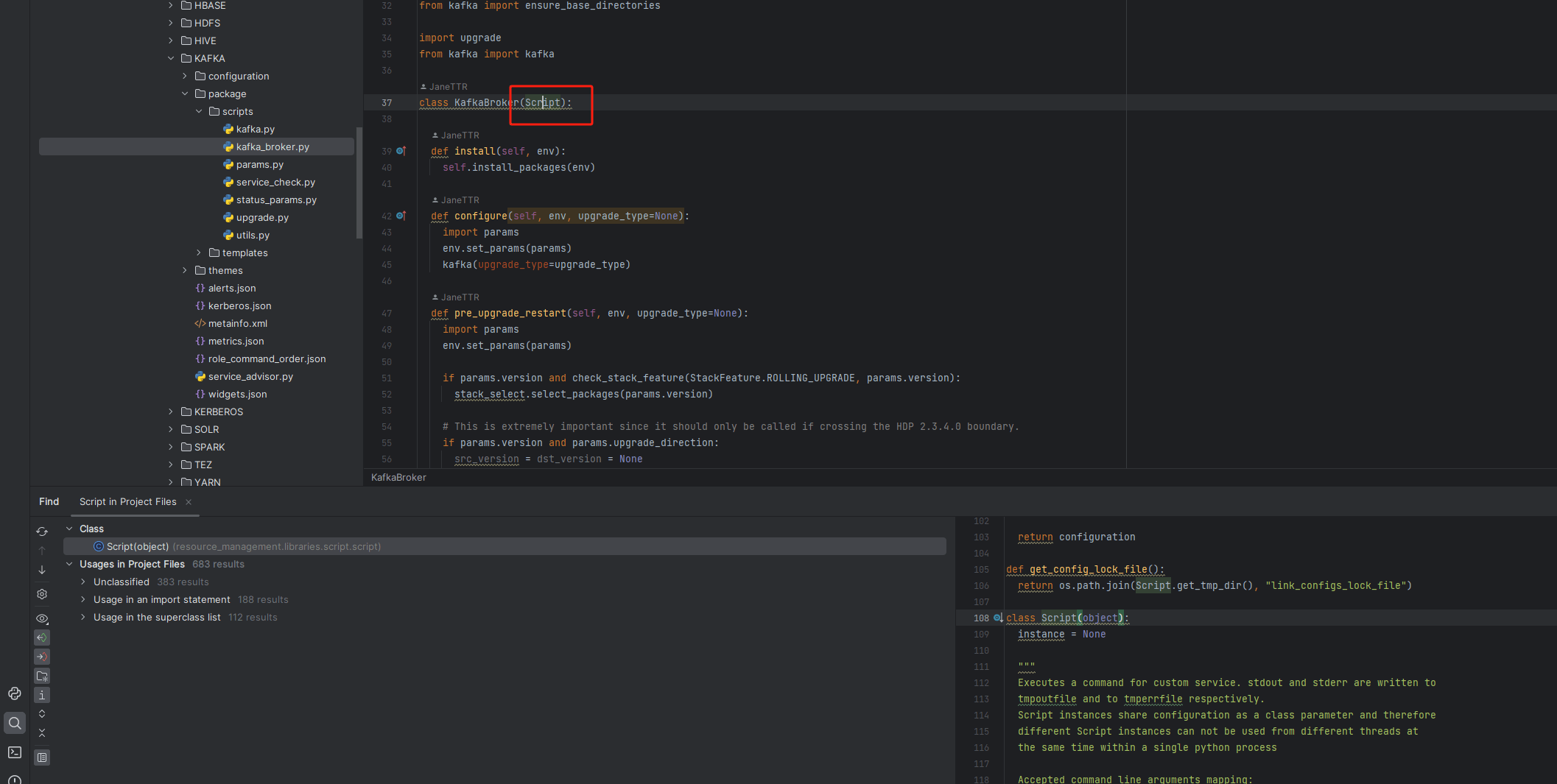The height and width of the screenshot is (784, 1557).
Task: Click the project tree vertical scrollbar
Action: (x=359, y=183)
